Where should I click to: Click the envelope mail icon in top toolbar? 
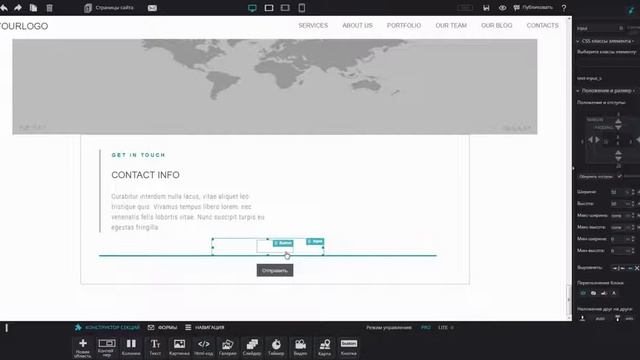(152, 8)
